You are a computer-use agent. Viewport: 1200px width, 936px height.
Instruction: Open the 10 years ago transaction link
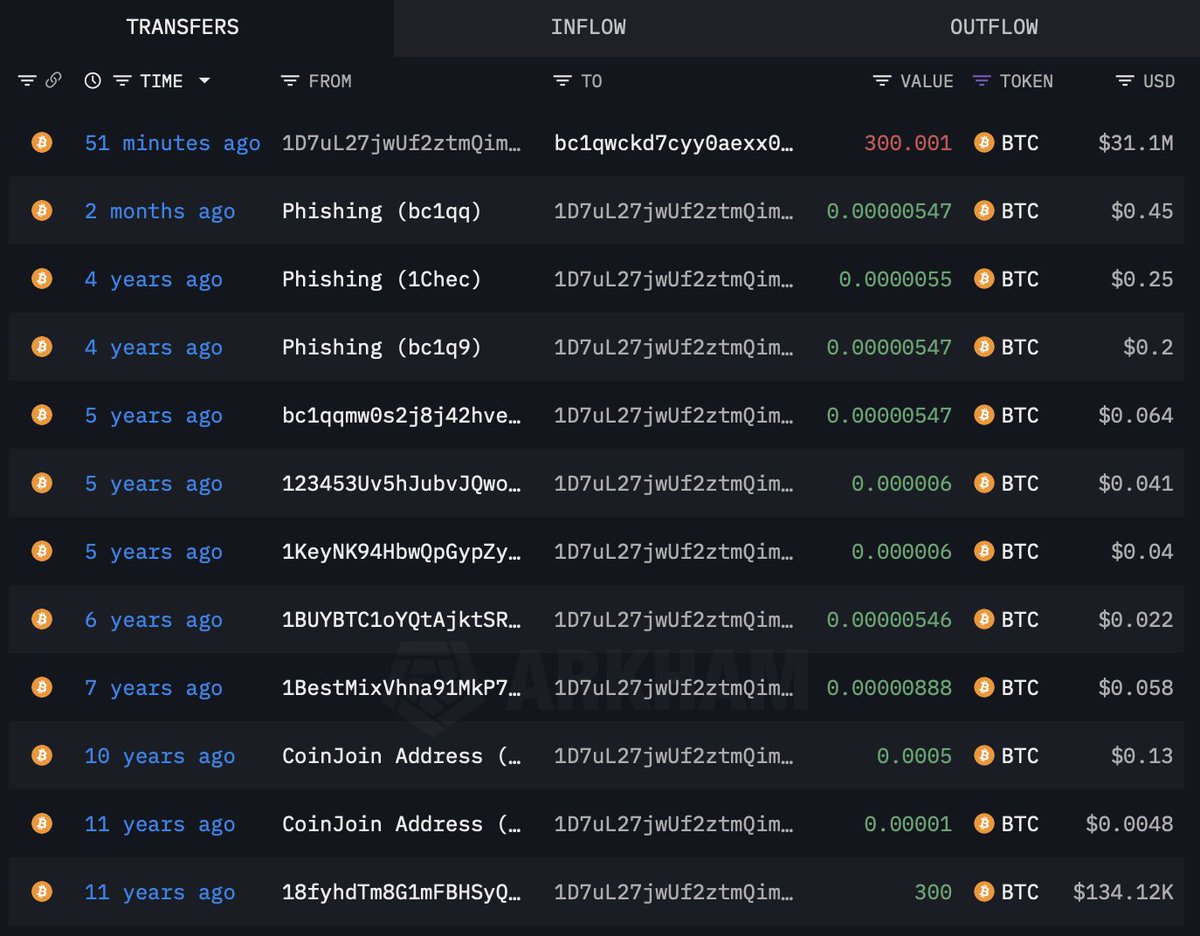(x=160, y=756)
